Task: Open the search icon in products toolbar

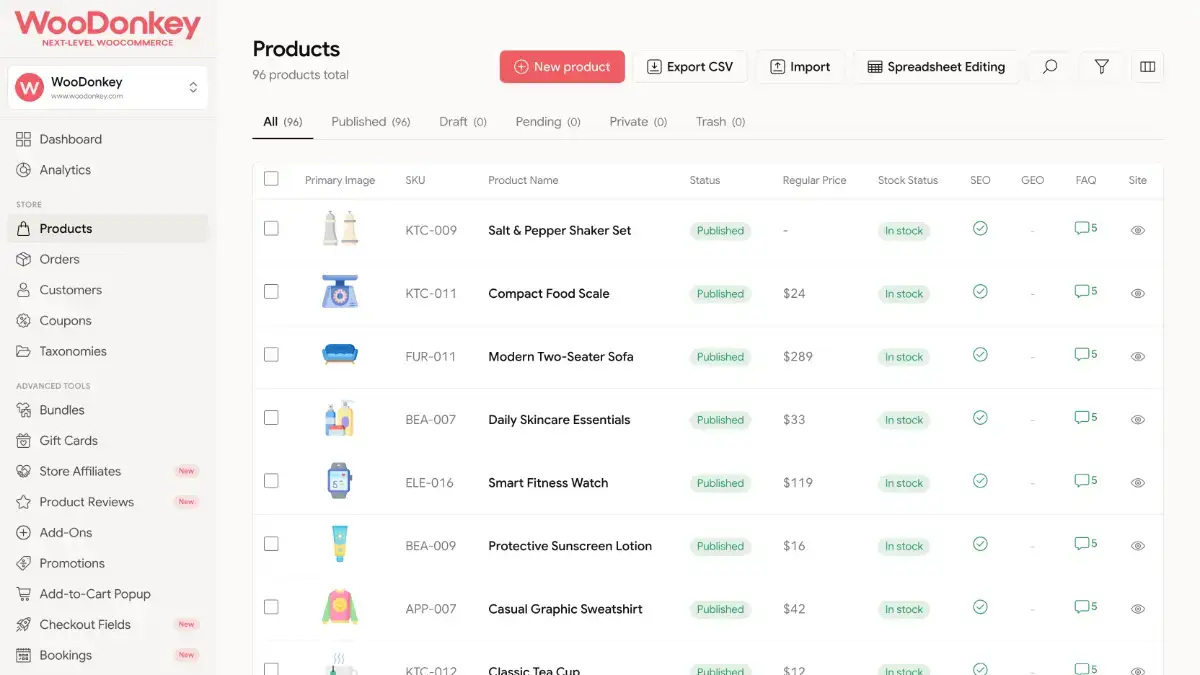Action: pos(1050,67)
